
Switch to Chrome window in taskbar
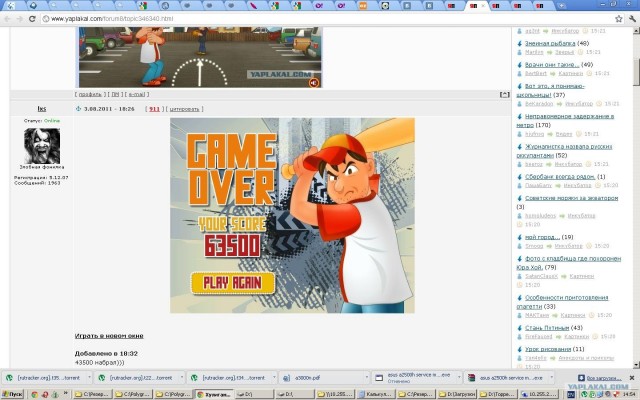(x=214, y=394)
